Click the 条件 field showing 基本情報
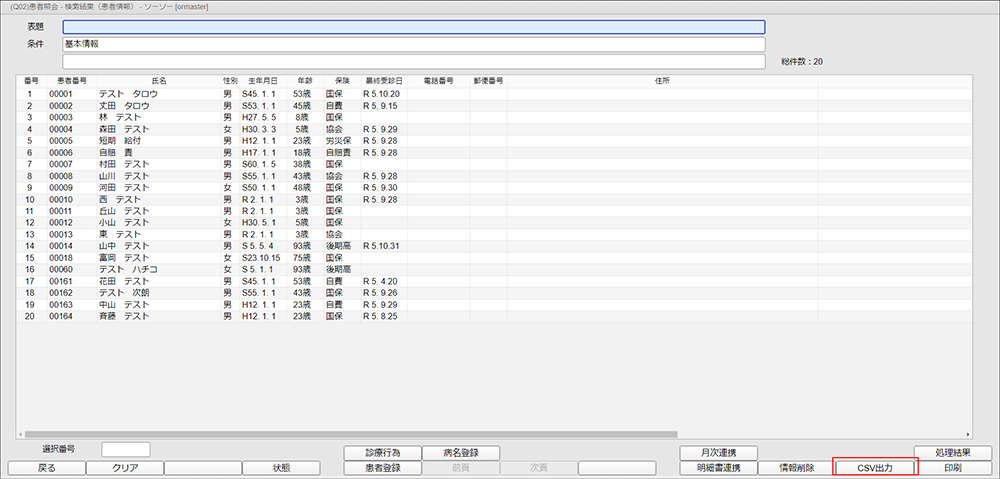Viewport: 1000px width, 479px height. [x=413, y=44]
